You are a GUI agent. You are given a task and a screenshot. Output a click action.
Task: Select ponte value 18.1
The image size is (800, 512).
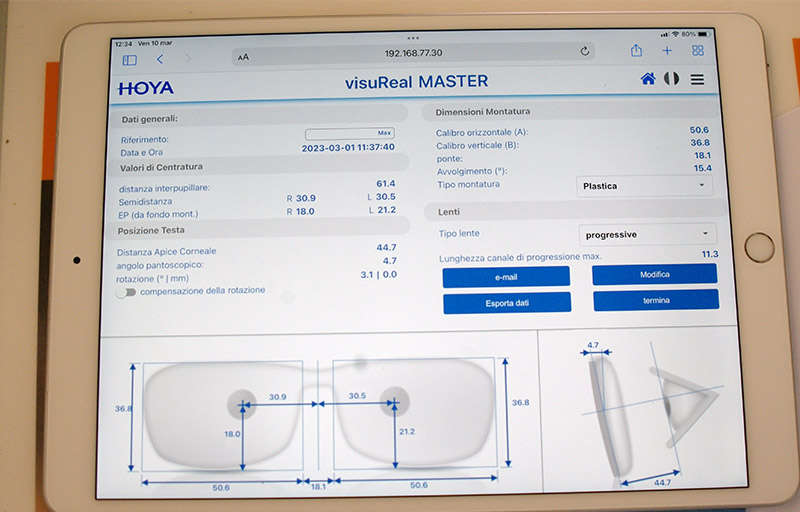tap(703, 156)
